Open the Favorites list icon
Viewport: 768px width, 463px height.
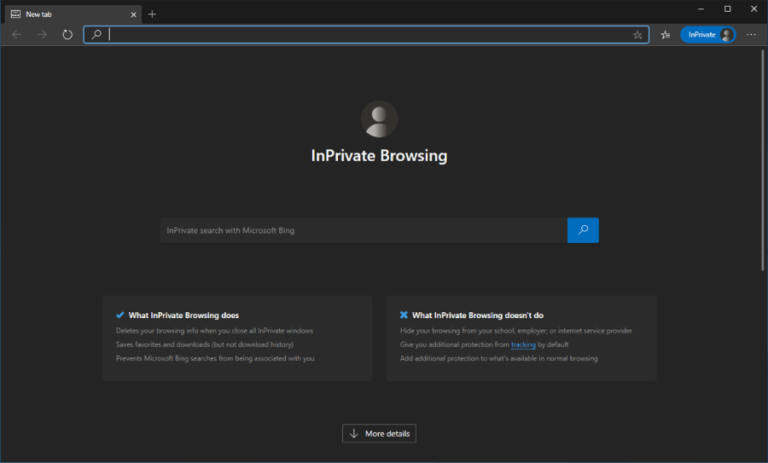coord(665,35)
